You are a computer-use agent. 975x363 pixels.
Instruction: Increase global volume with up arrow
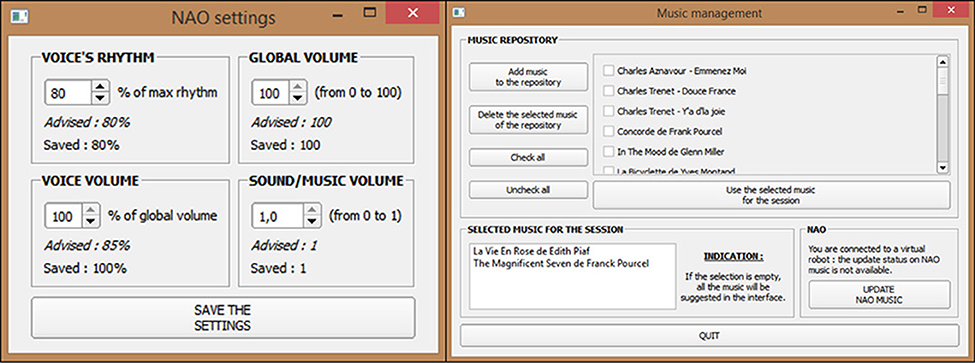coord(299,87)
